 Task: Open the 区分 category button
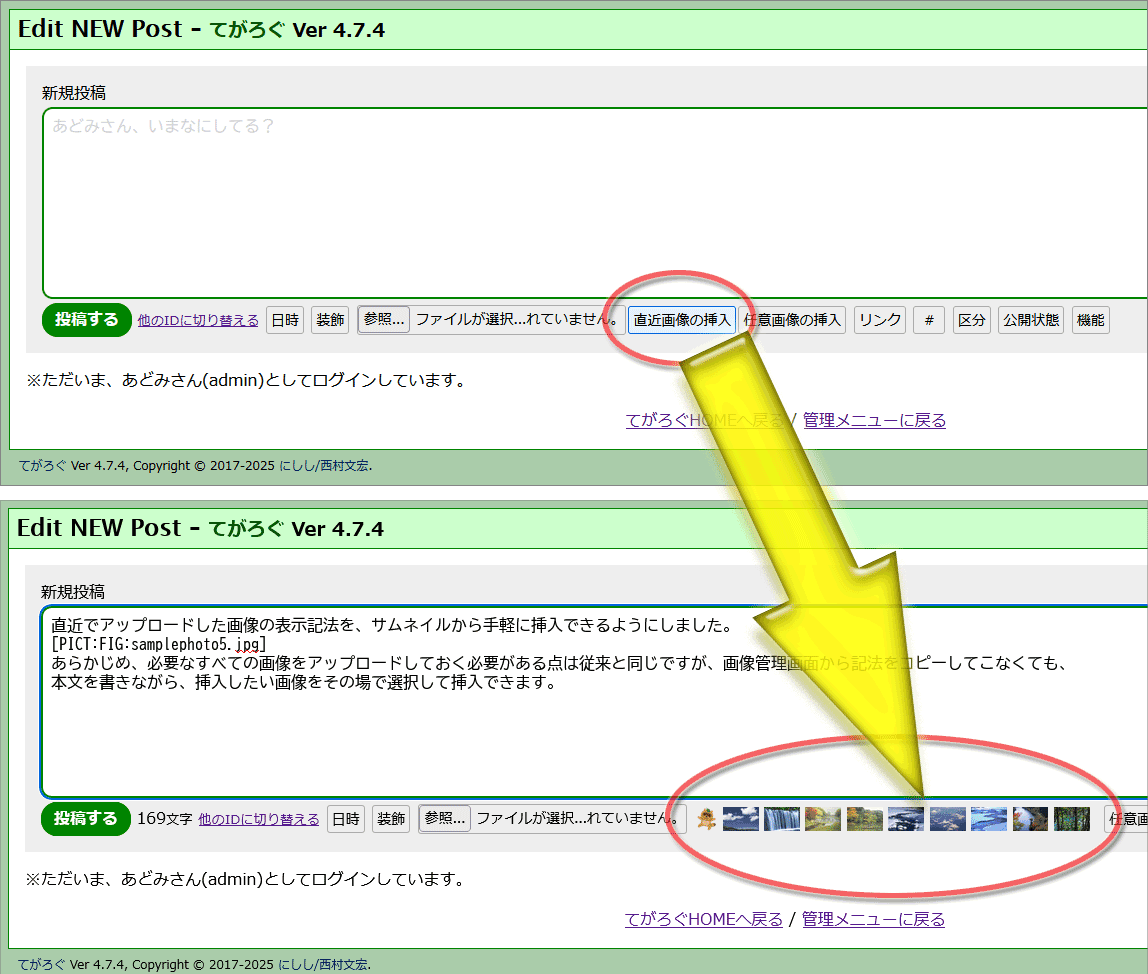pyautogui.click(x=971, y=320)
